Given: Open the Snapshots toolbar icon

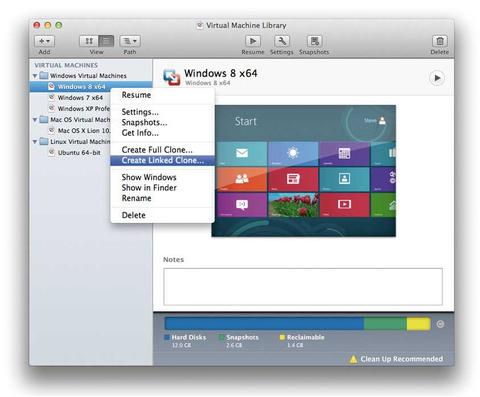Looking at the screenshot, I should click(x=314, y=41).
